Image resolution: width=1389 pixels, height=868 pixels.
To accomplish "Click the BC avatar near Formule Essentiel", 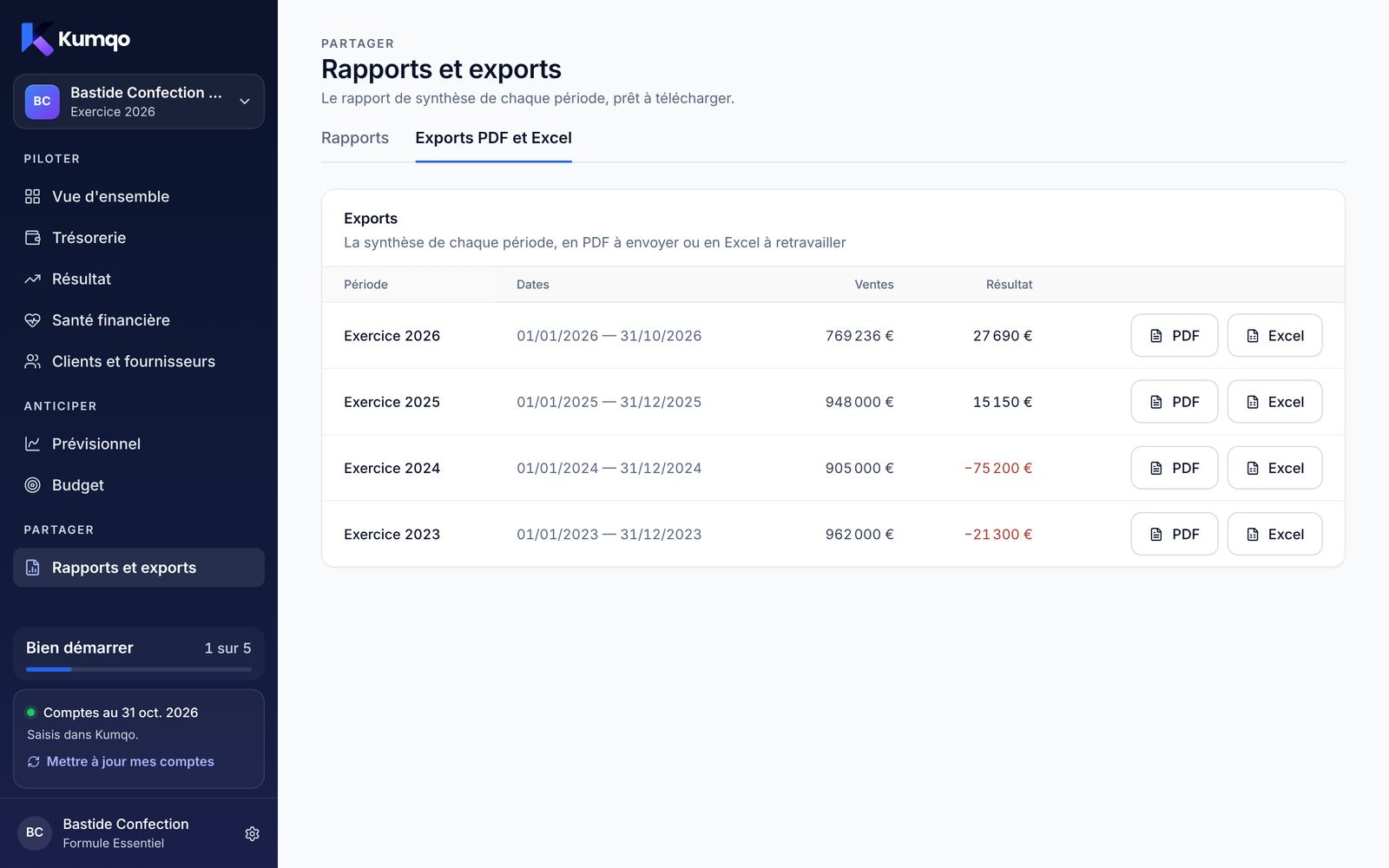I will click(35, 832).
